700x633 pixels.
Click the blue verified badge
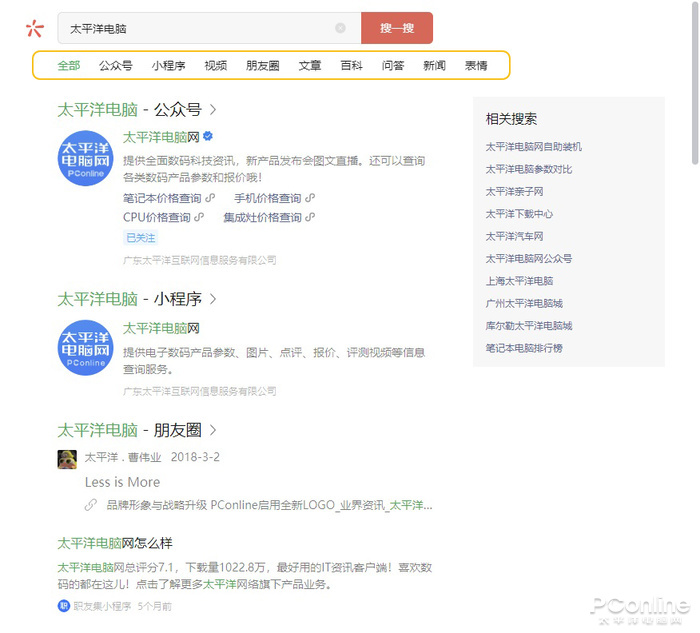(208, 136)
